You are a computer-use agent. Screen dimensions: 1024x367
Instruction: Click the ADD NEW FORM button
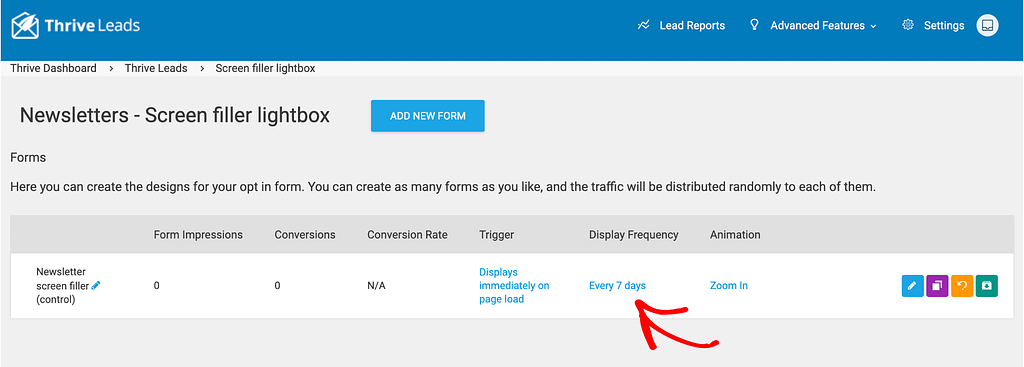[x=428, y=116]
